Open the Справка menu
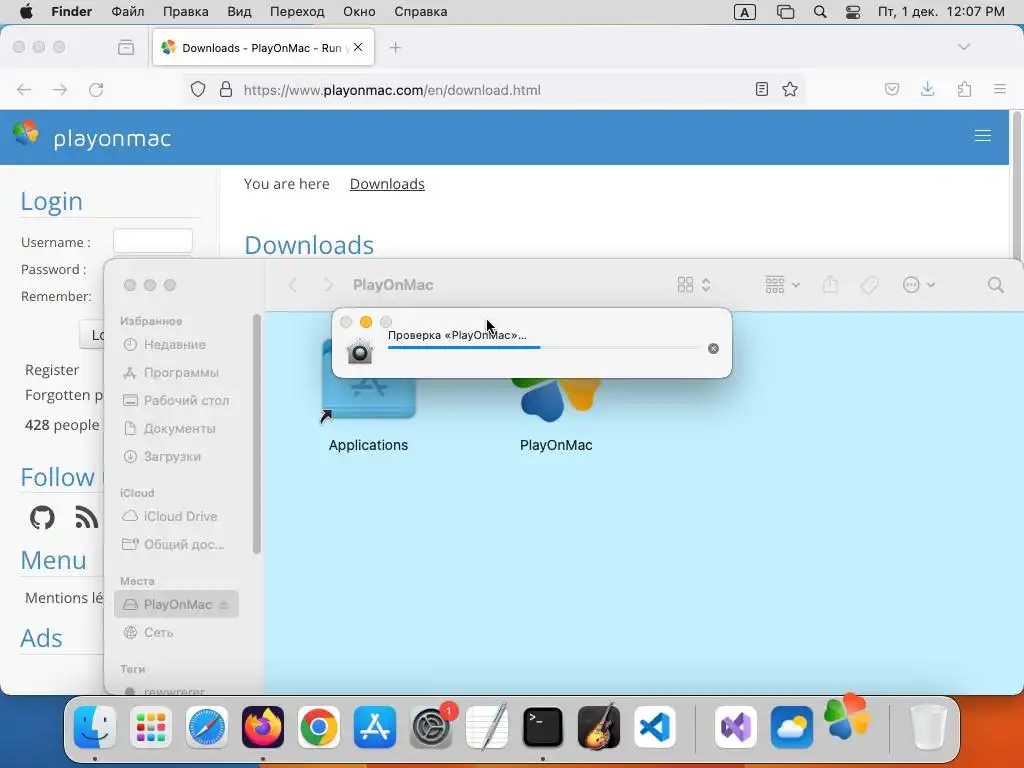The width and height of the screenshot is (1024, 768). coord(421,12)
